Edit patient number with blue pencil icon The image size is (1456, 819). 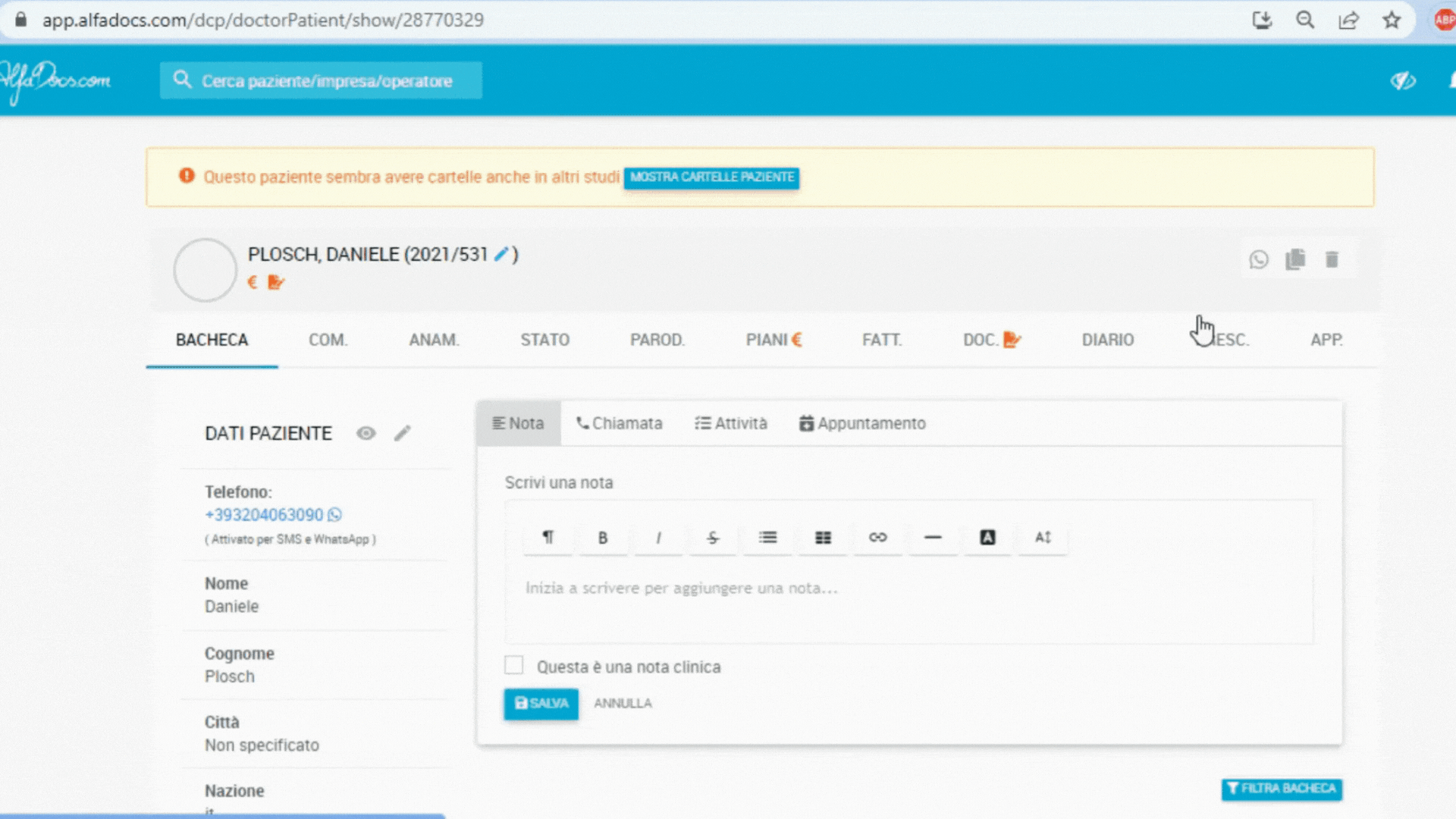click(x=500, y=255)
